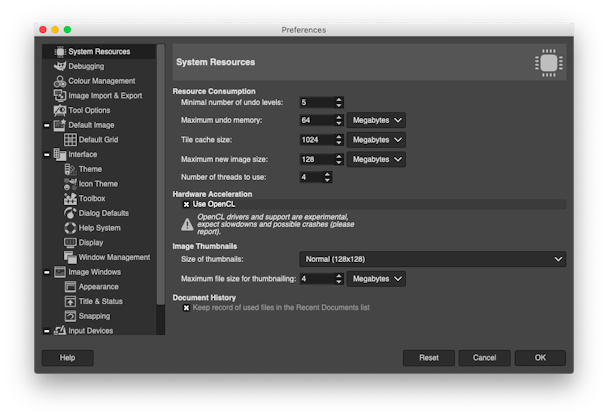
Task: Collapse the Default Image tree branch
Action: pyautogui.click(x=47, y=125)
